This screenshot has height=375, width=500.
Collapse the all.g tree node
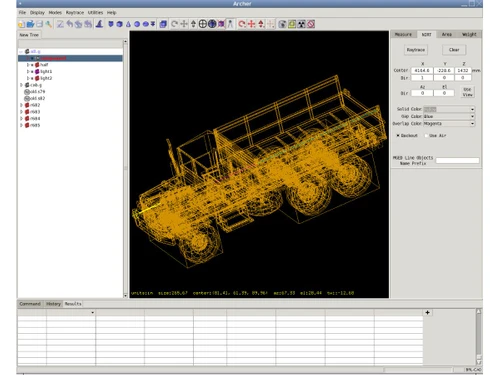coord(21,52)
